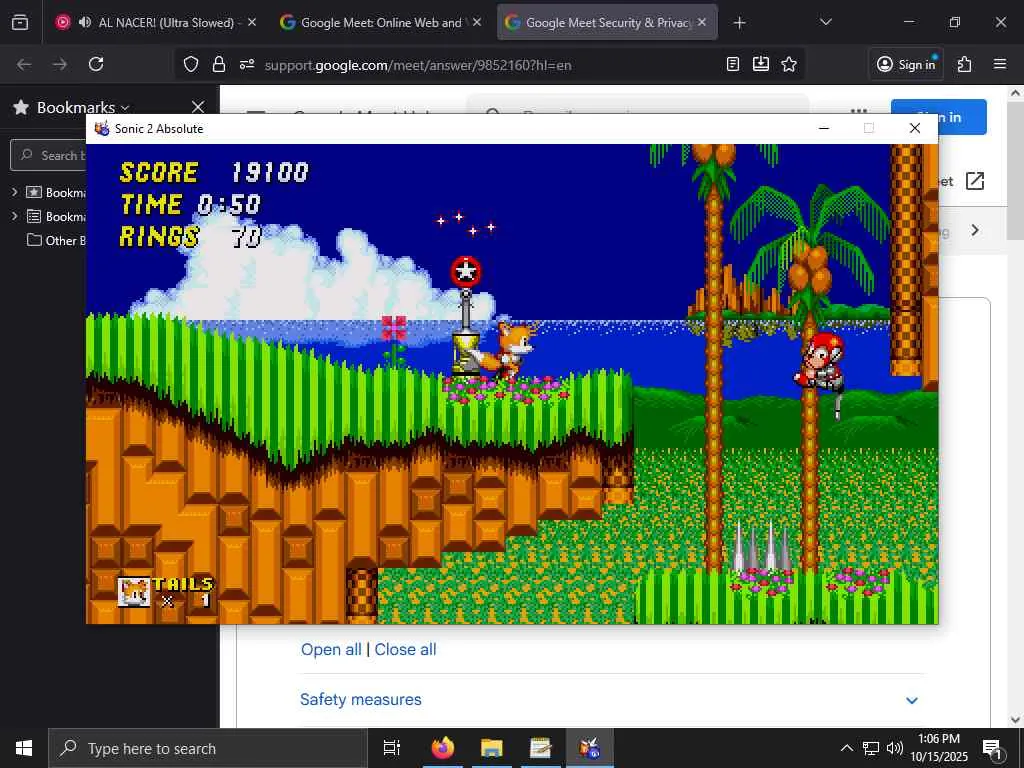Close the Google Meet: Online Web tab

pyautogui.click(x=477, y=23)
